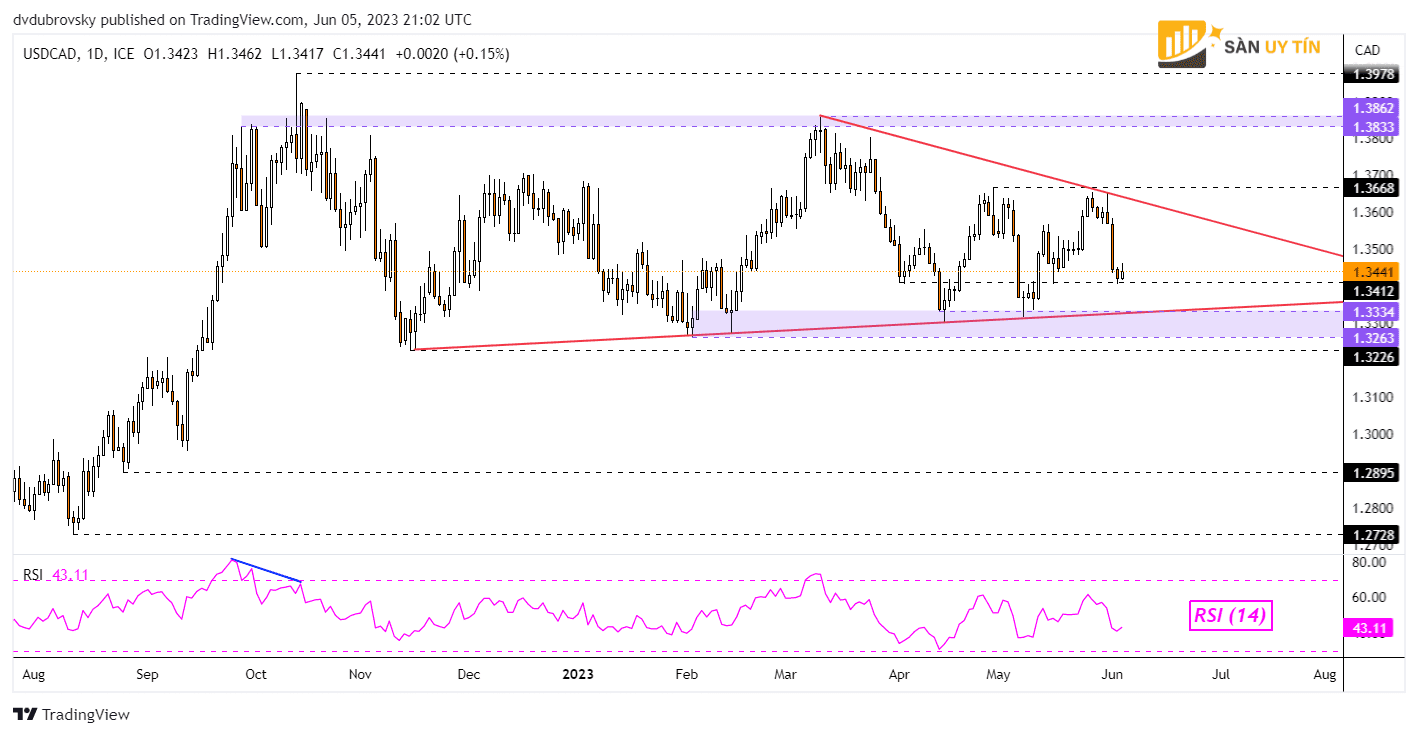The width and height of the screenshot is (1418, 736).
Task: Click the Aug label following Jul
Action: coord(1324,674)
